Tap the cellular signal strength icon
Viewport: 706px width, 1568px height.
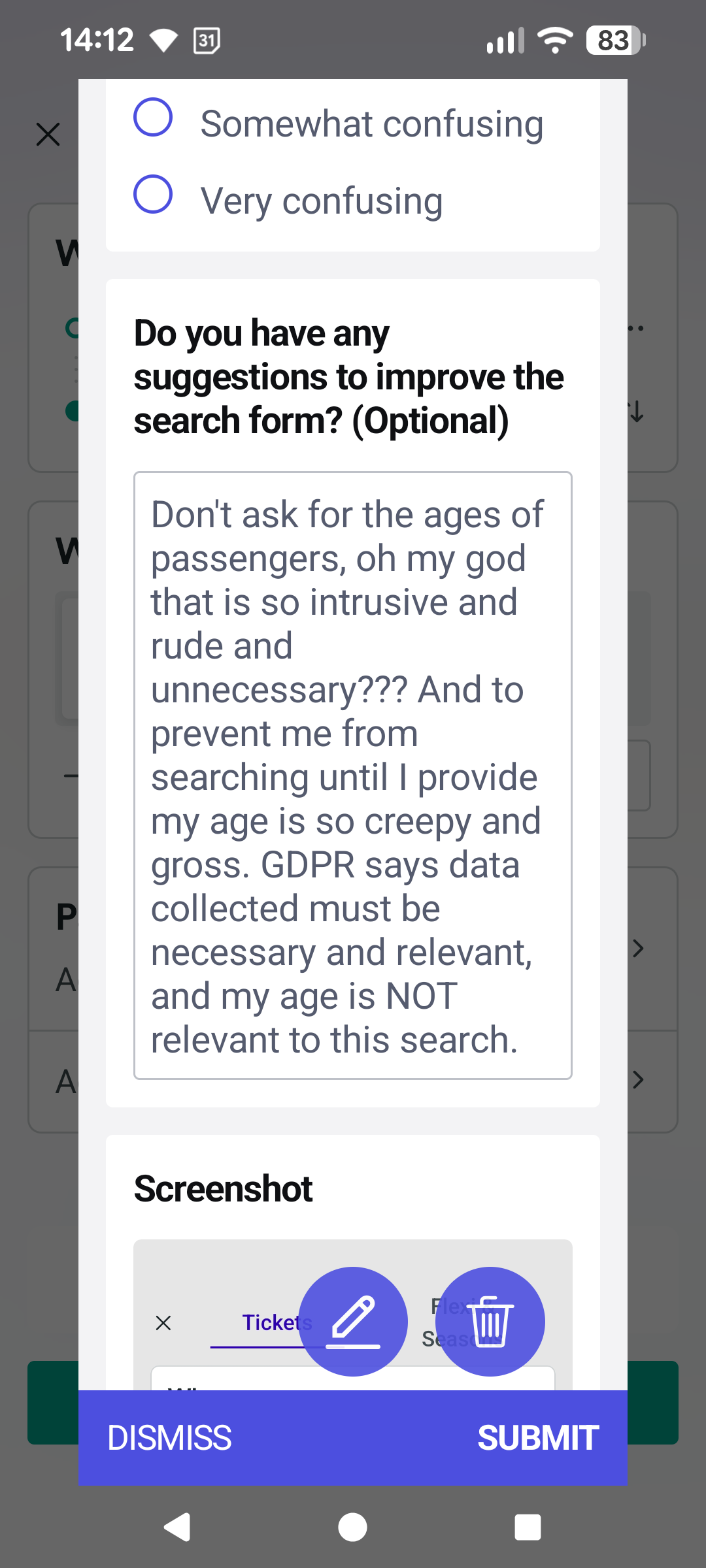tap(505, 41)
